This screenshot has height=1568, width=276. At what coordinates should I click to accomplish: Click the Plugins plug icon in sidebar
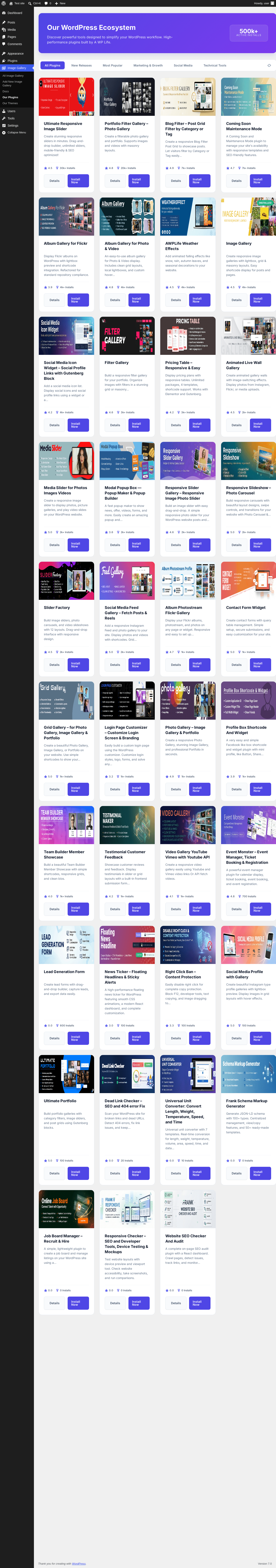coord(4,61)
